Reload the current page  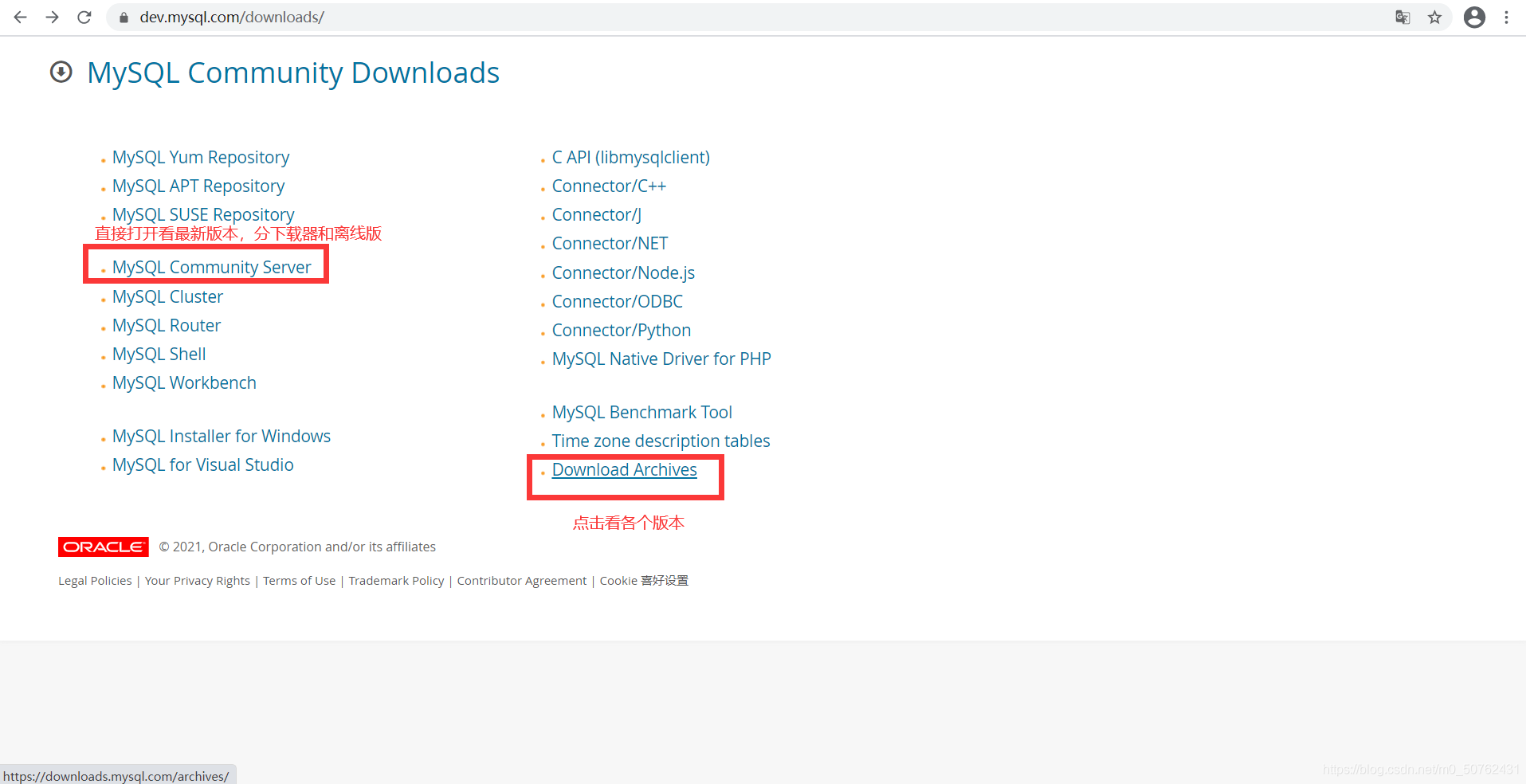point(84,17)
